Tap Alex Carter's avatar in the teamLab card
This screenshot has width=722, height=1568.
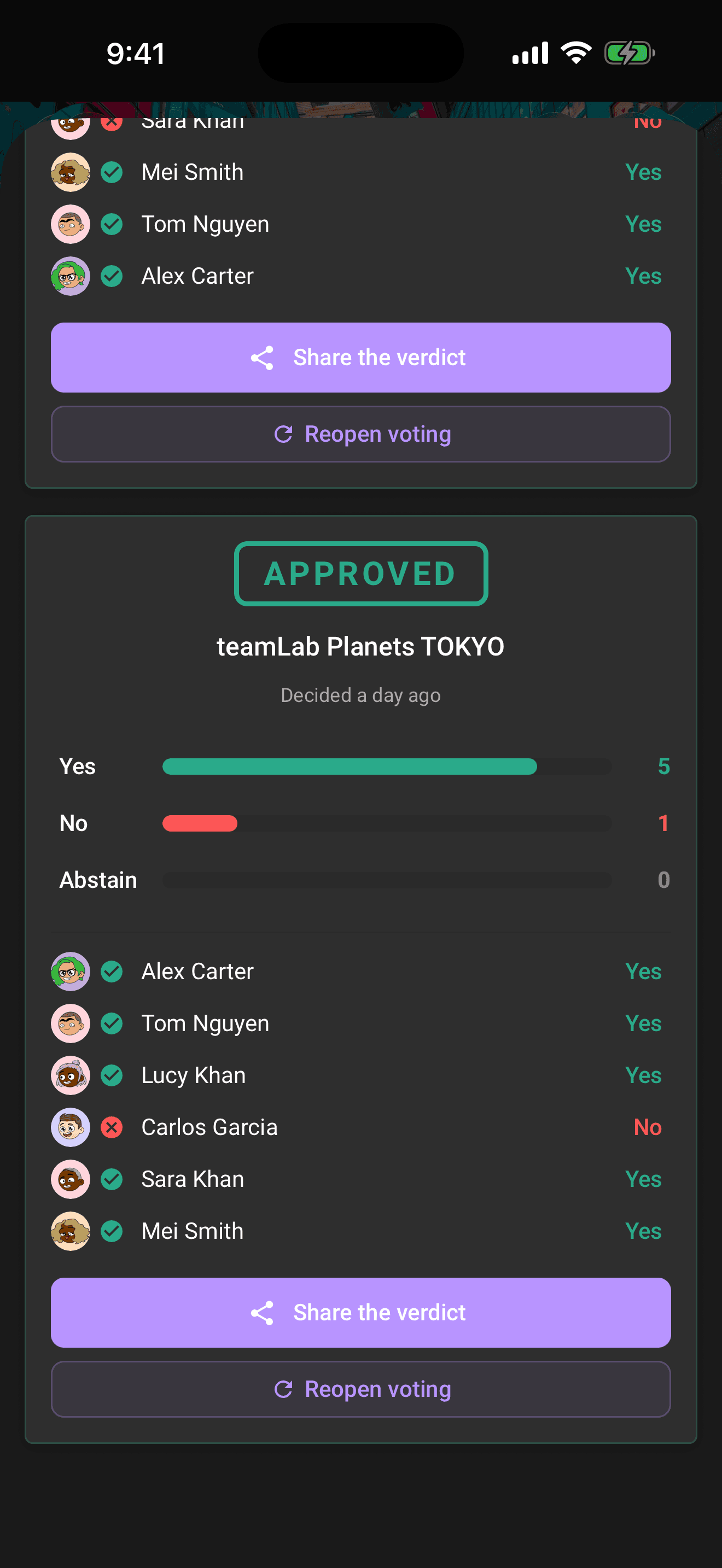coord(71,972)
